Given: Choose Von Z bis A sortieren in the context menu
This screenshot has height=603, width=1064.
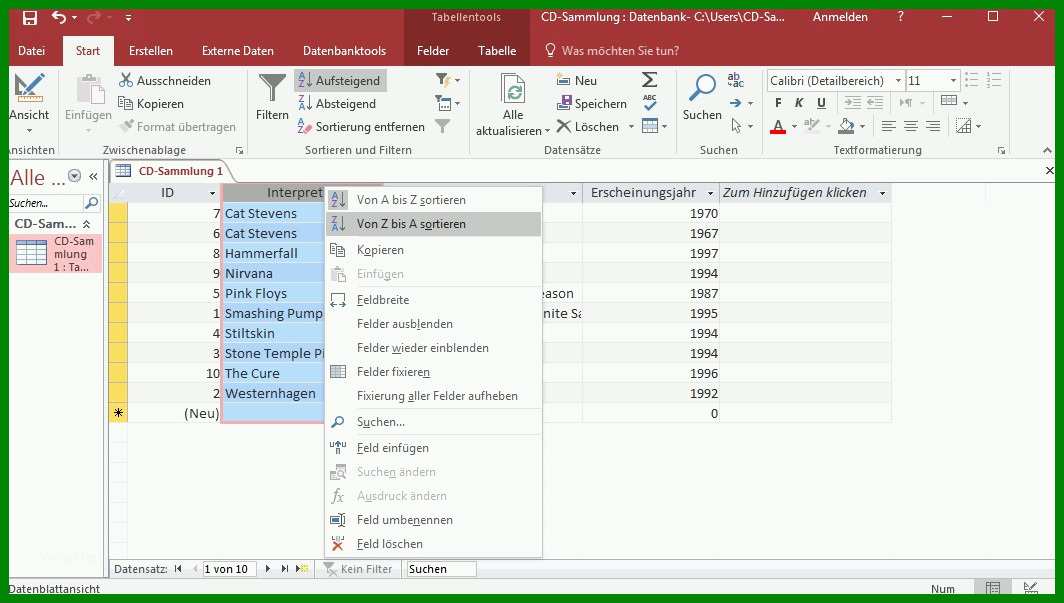Looking at the screenshot, I should pyautogui.click(x=434, y=224).
